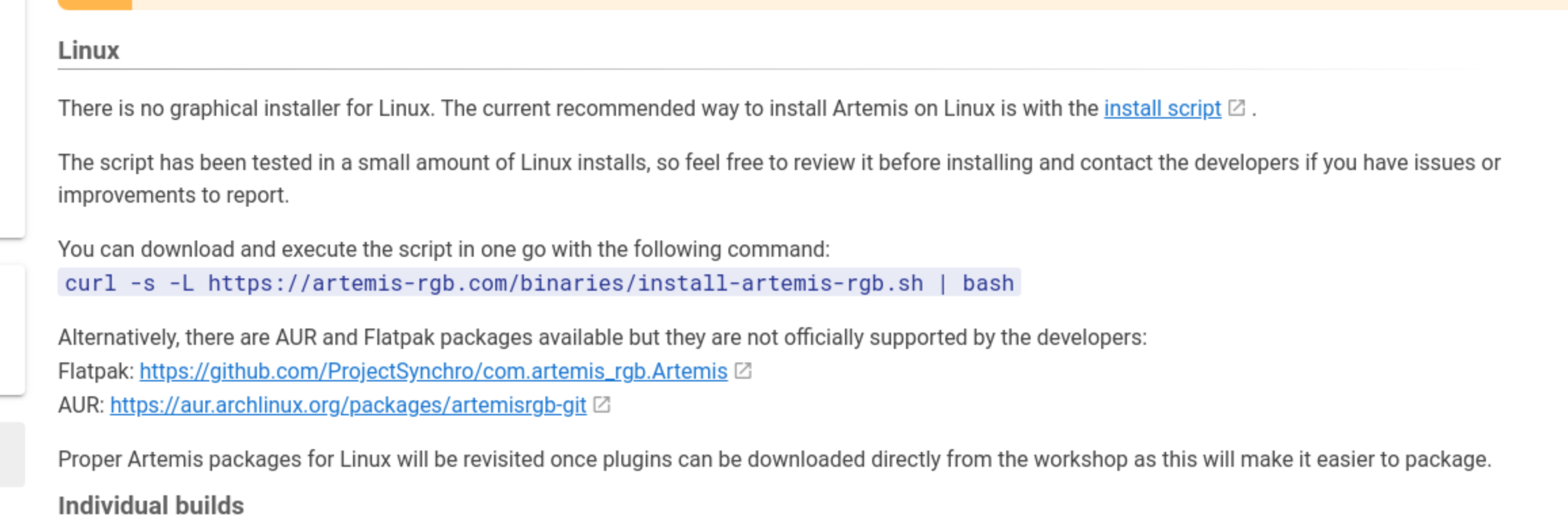Click the word curl in the command
The height and width of the screenshot is (521, 1568).
[x=90, y=283]
